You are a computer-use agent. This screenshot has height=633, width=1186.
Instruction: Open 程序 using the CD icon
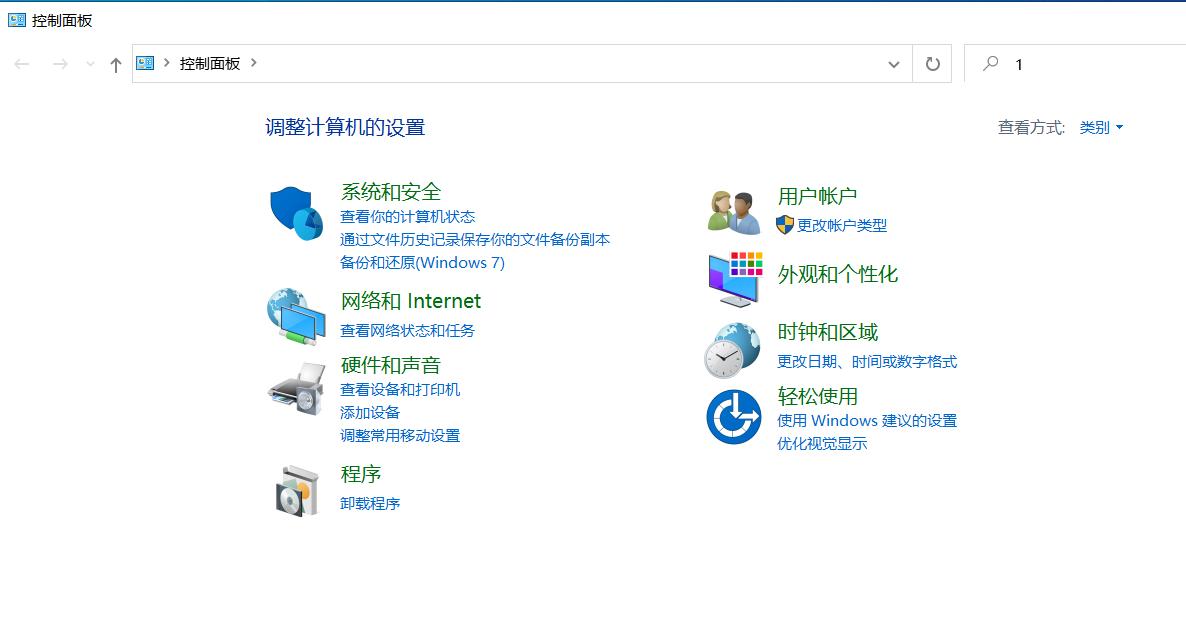click(295, 489)
